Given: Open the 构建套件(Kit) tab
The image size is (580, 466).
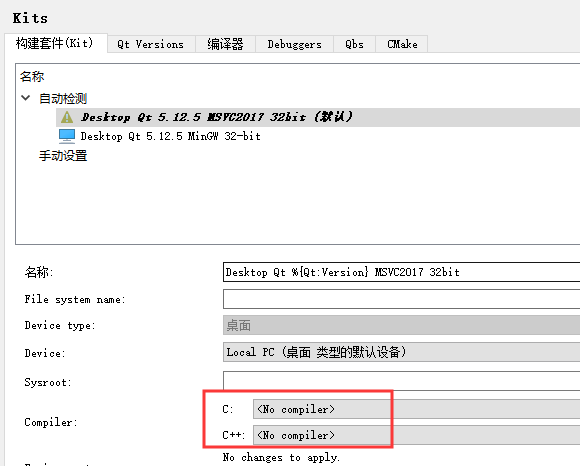Looking at the screenshot, I should click(55, 43).
